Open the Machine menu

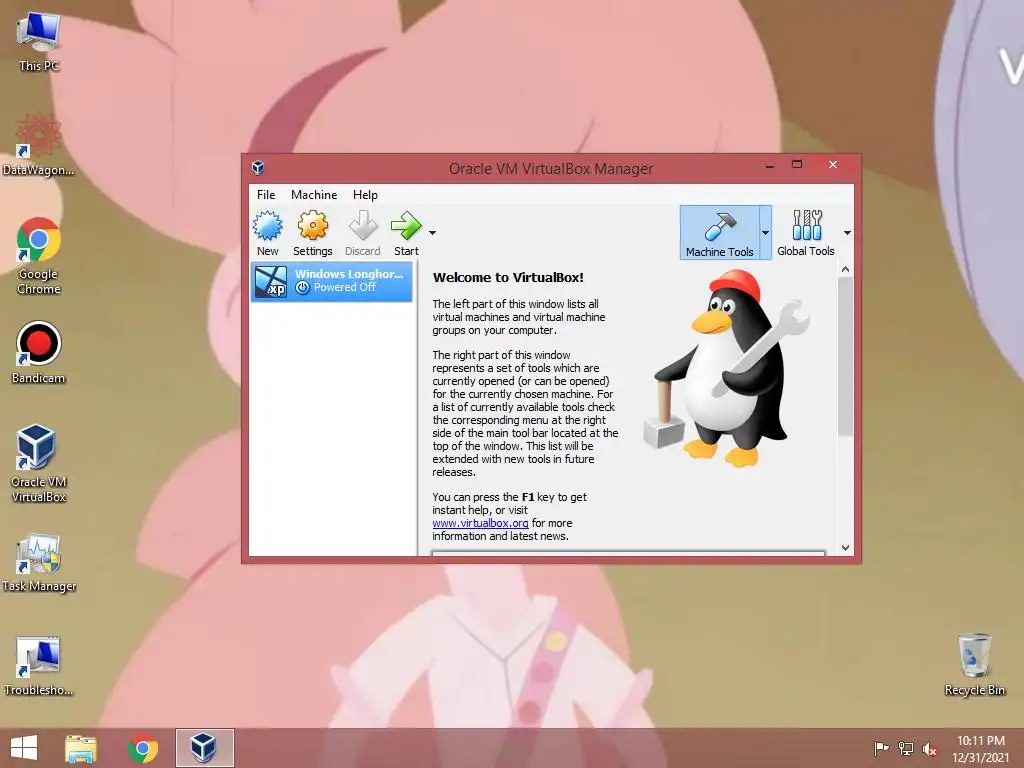(314, 195)
